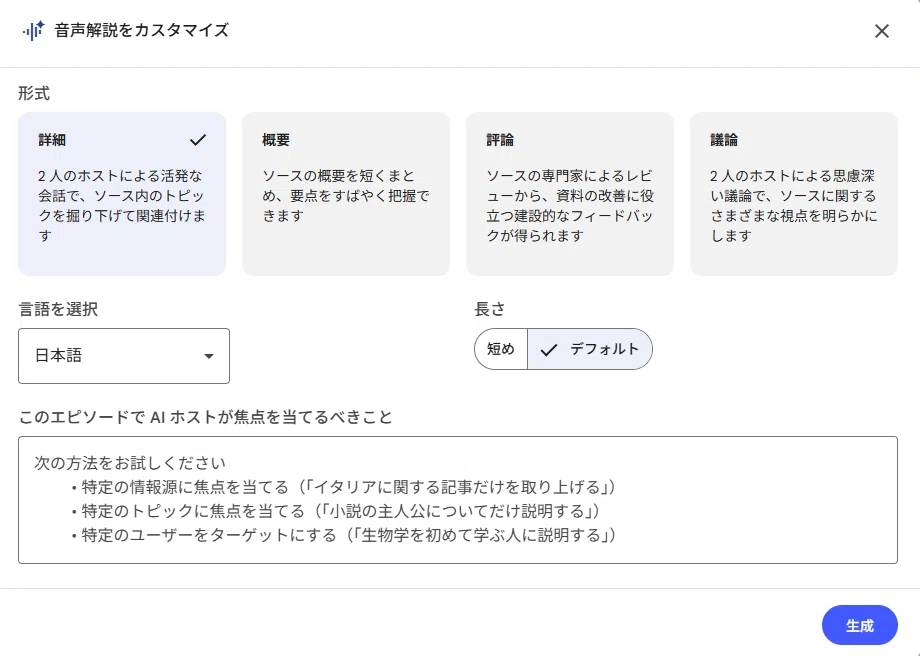Set length to デフォルト

click(590, 349)
